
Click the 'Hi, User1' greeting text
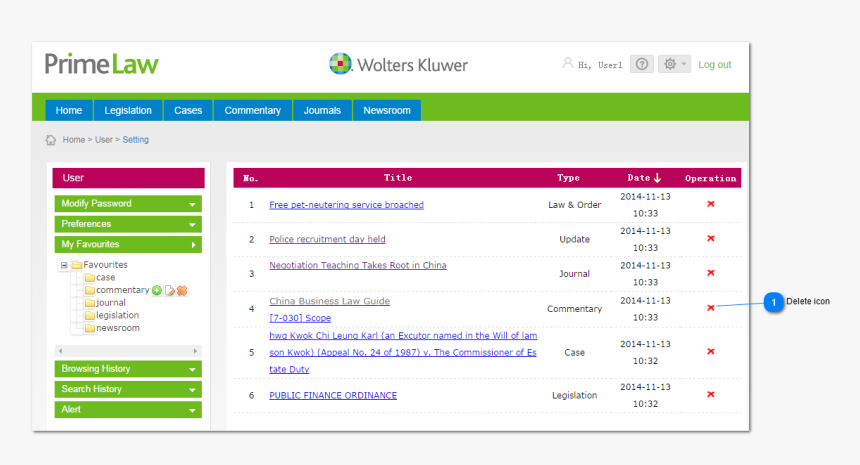(x=600, y=65)
